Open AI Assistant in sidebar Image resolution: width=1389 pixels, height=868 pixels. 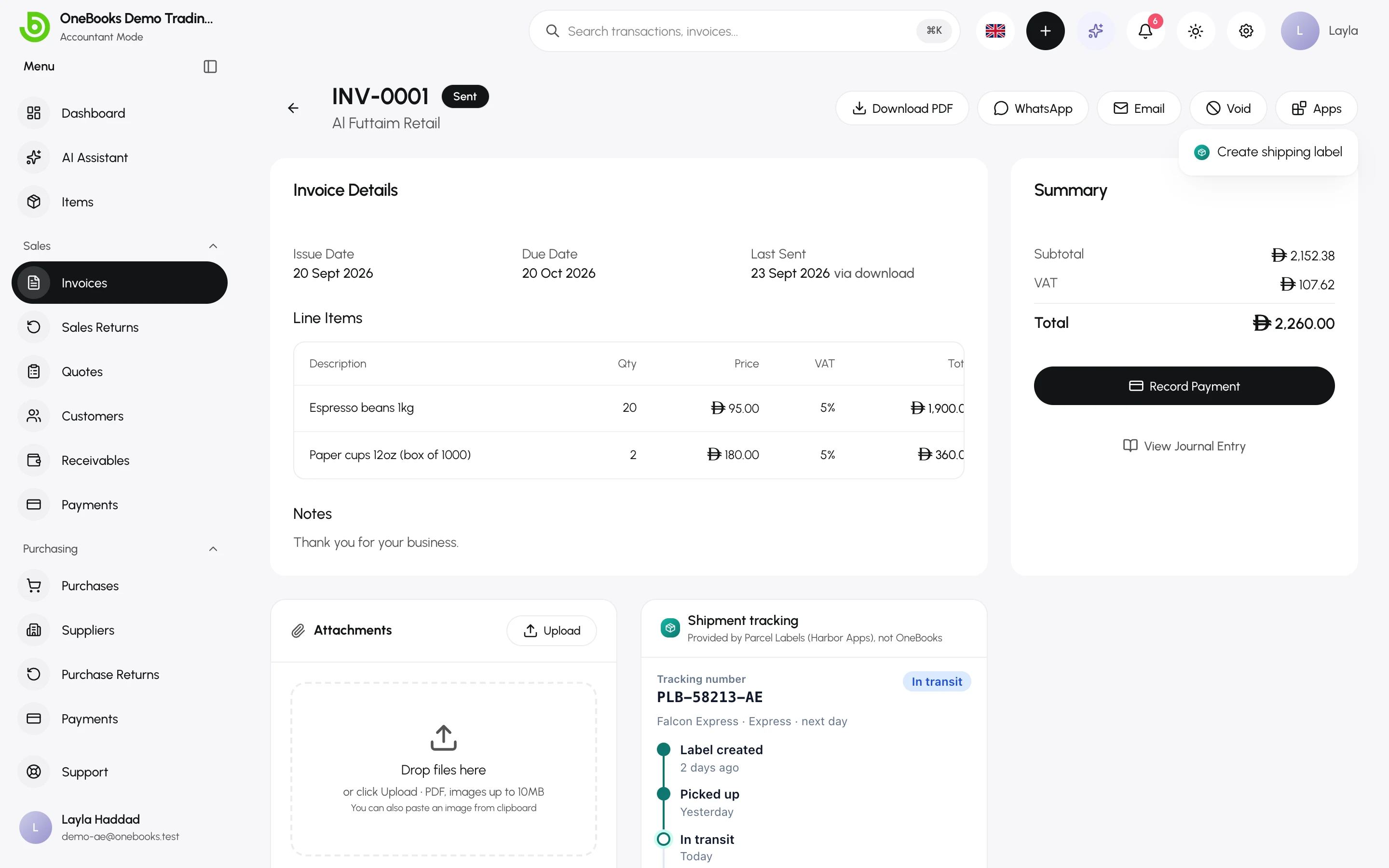coord(120,157)
